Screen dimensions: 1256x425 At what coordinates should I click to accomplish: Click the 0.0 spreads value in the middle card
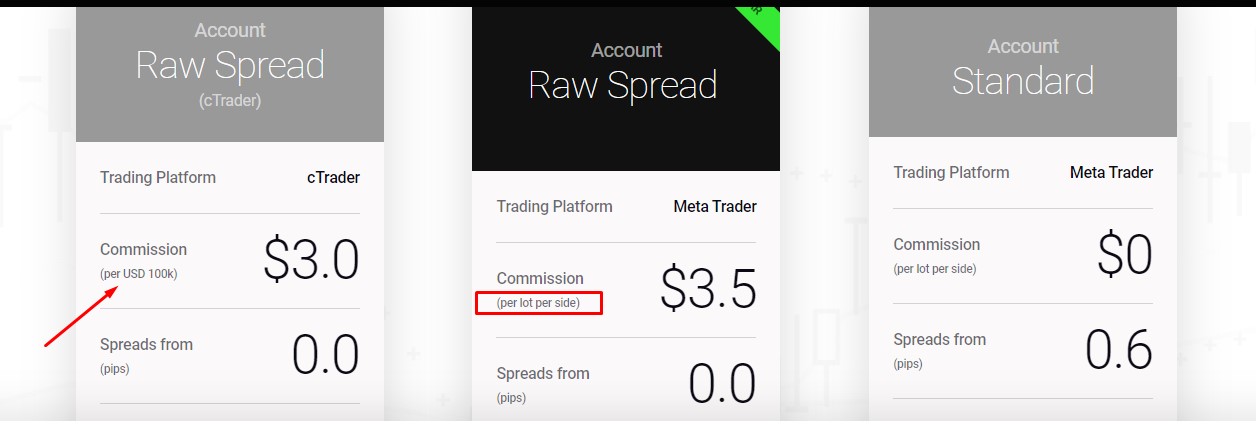coord(722,384)
